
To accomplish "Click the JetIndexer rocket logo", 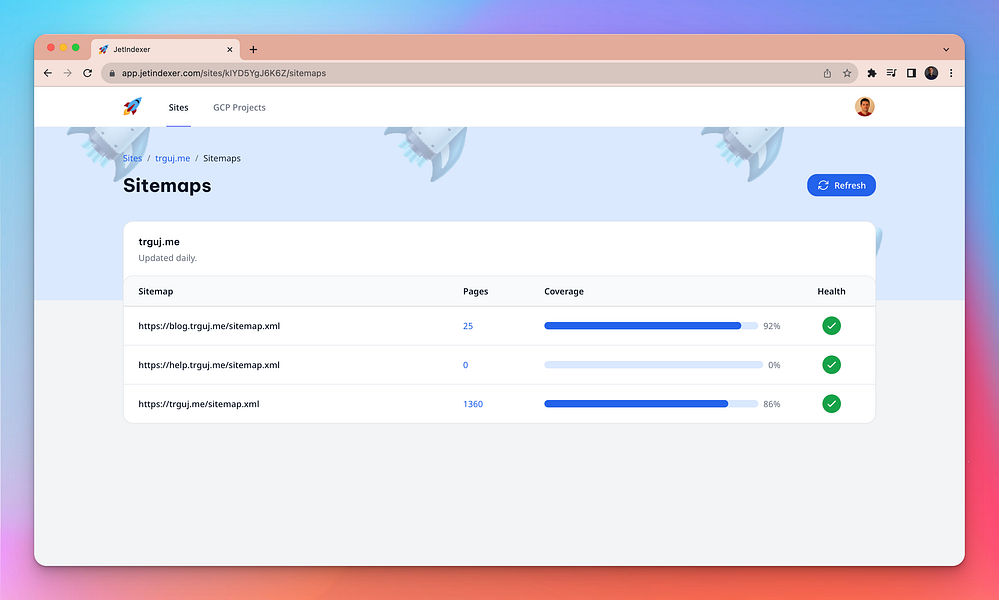I will click(133, 106).
